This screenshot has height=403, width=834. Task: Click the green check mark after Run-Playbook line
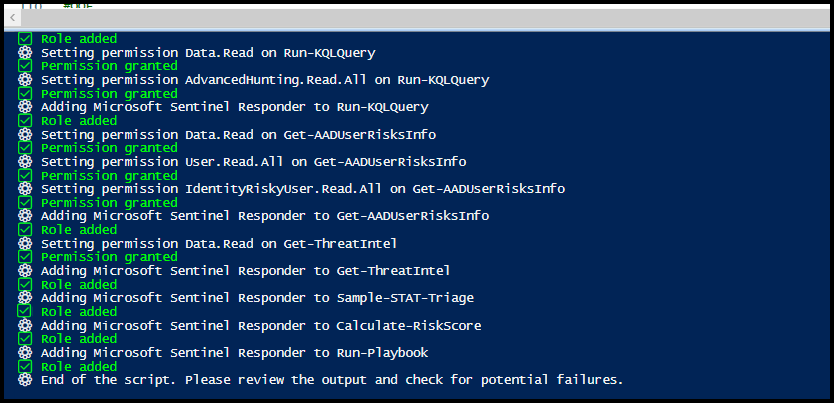coord(25,366)
